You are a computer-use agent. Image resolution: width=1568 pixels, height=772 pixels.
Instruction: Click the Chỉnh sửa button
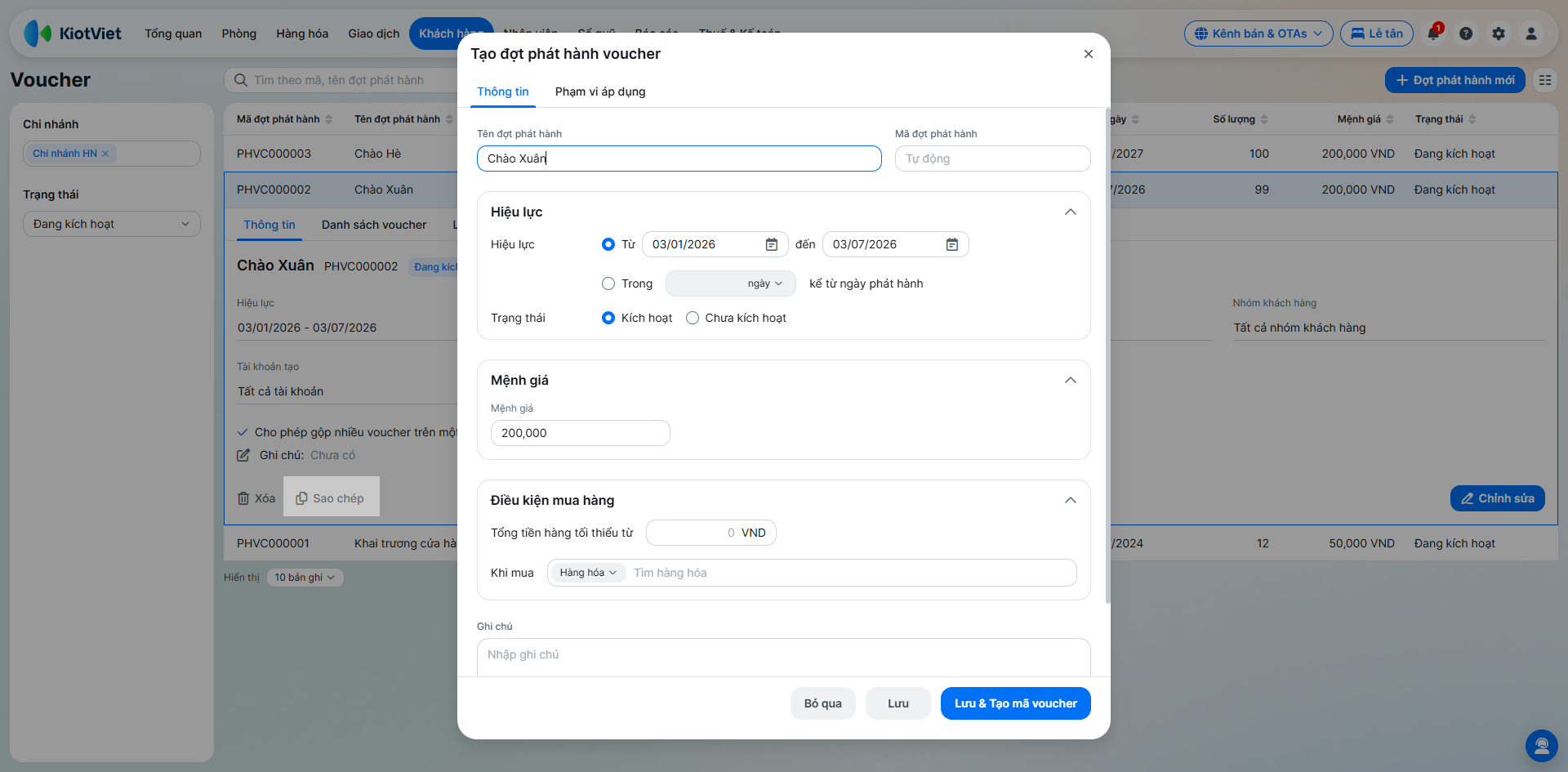1498,498
